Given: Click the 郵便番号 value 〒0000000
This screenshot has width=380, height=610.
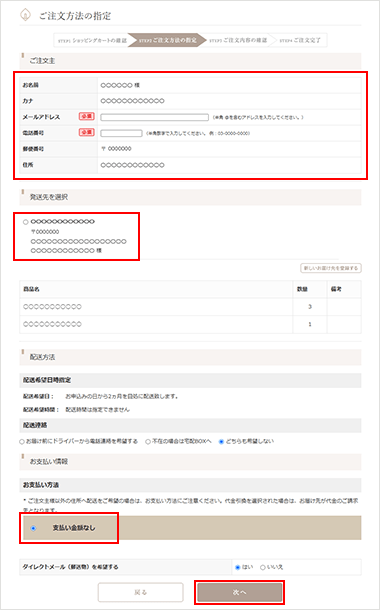Looking at the screenshot, I should coord(116,149).
